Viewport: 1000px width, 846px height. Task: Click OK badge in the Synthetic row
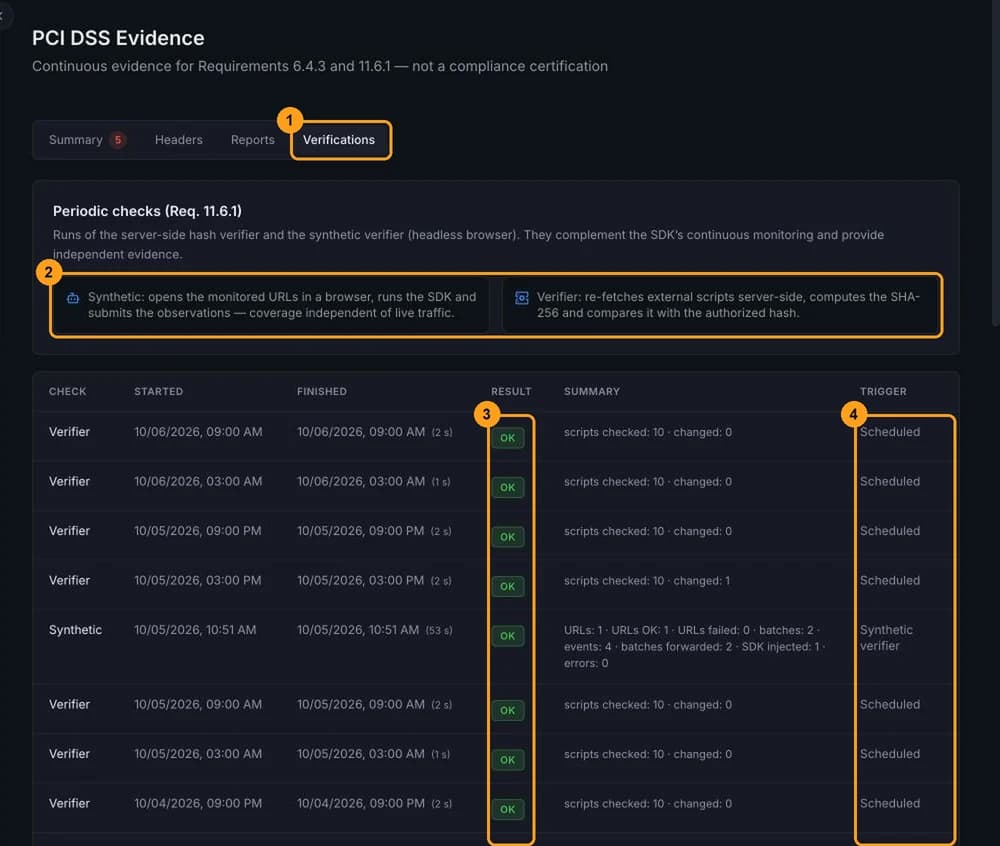[x=508, y=636]
